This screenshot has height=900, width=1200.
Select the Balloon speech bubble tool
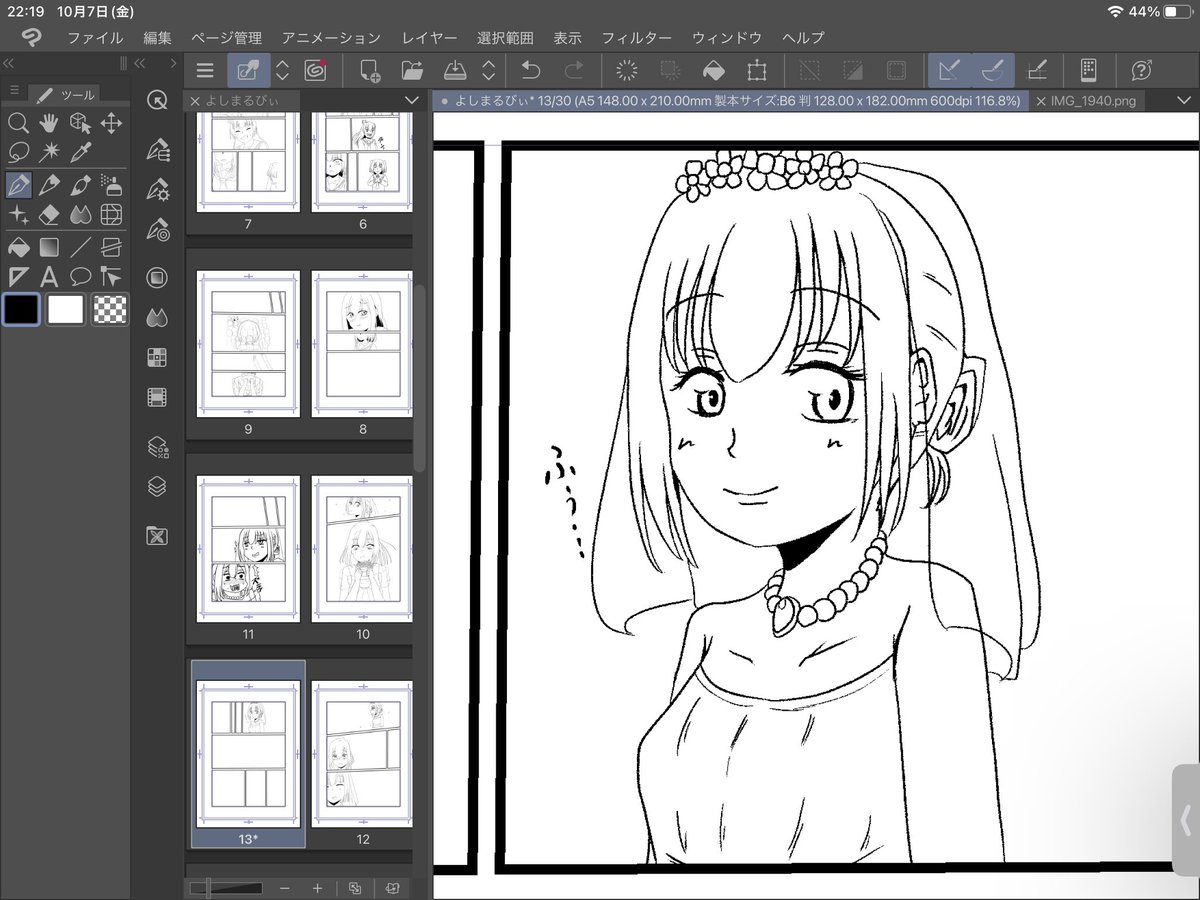[x=80, y=277]
